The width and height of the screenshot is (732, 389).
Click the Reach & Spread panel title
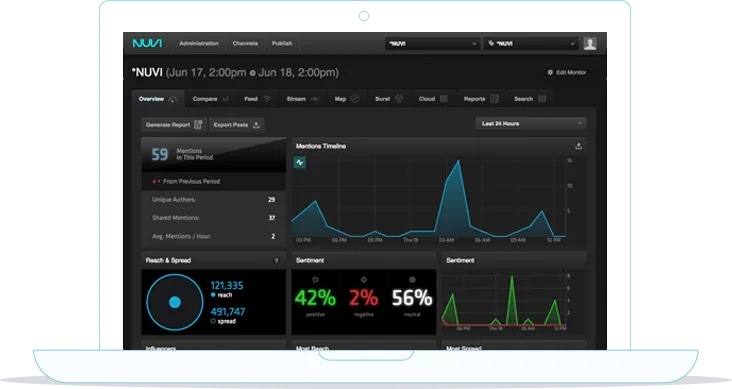click(x=169, y=260)
